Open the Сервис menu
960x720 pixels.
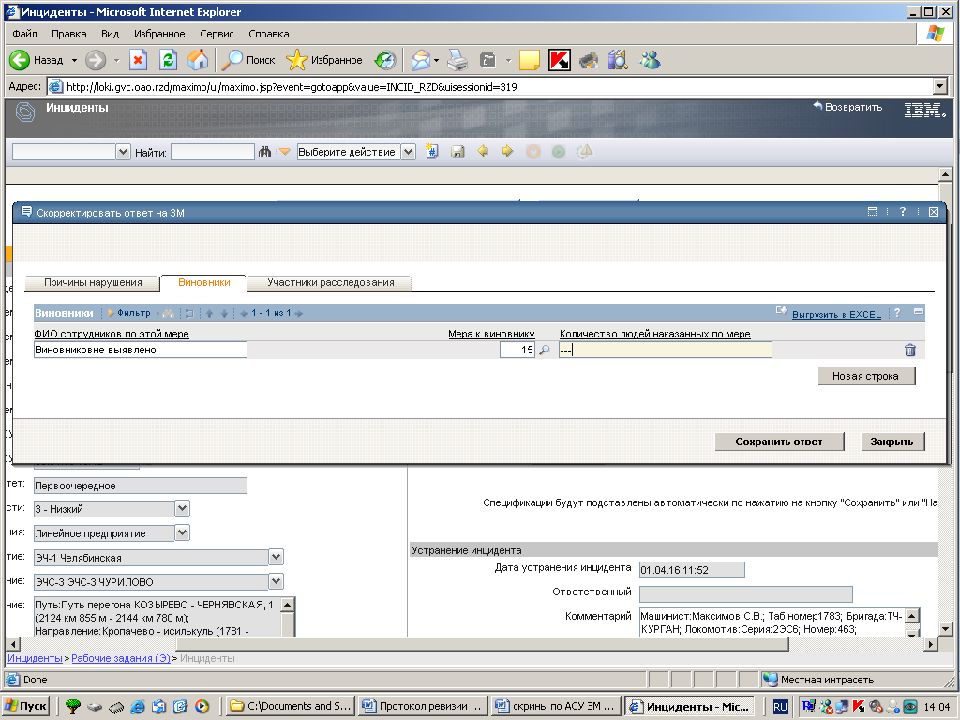point(217,34)
